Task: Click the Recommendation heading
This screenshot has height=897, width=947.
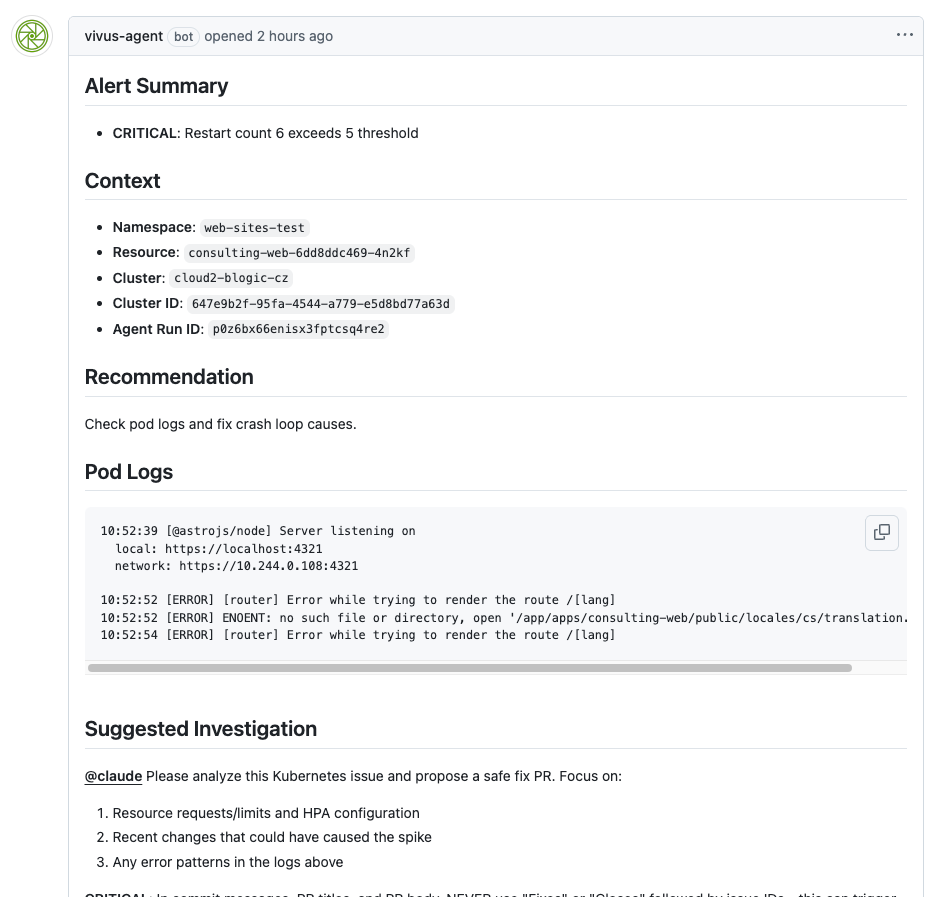Action: click(168, 377)
